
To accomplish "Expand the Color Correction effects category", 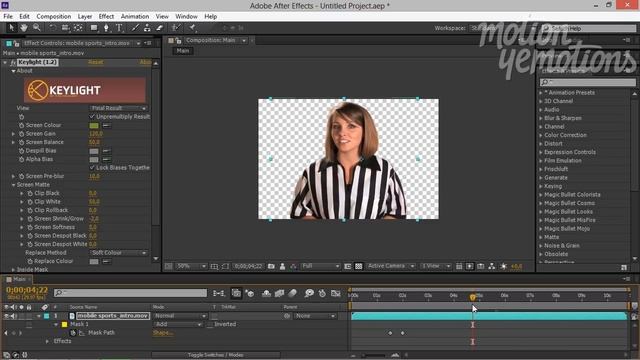I will coord(541,135).
